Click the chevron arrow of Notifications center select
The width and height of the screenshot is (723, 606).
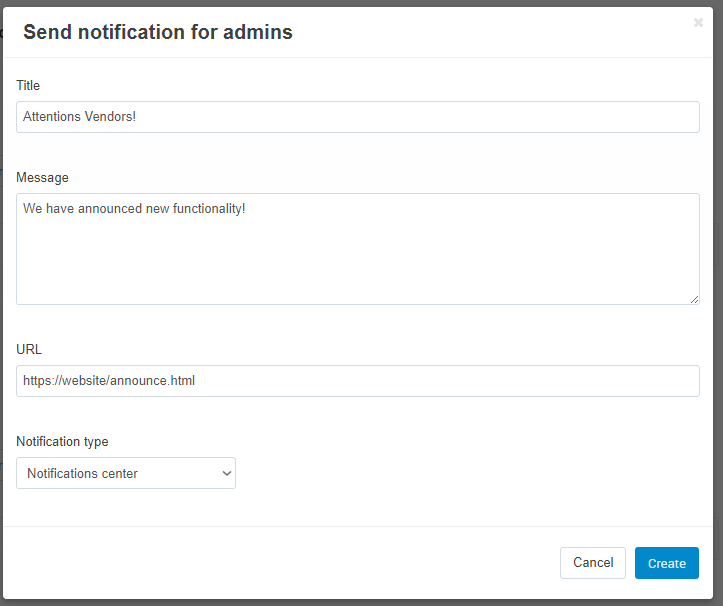(226, 473)
